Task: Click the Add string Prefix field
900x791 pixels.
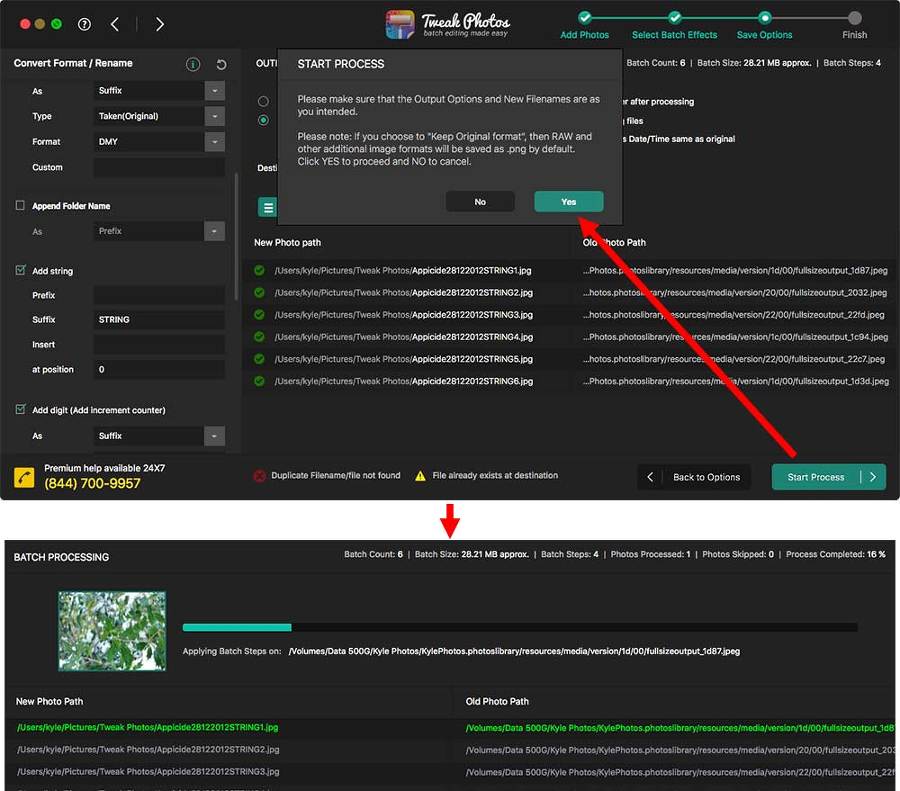Action: (159, 296)
